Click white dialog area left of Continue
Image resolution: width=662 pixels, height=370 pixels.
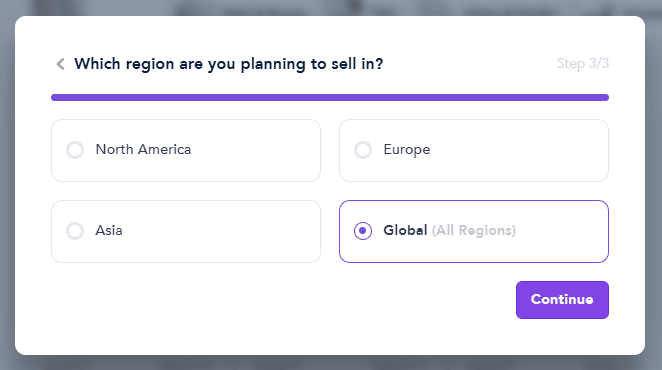click(x=274, y=304)
